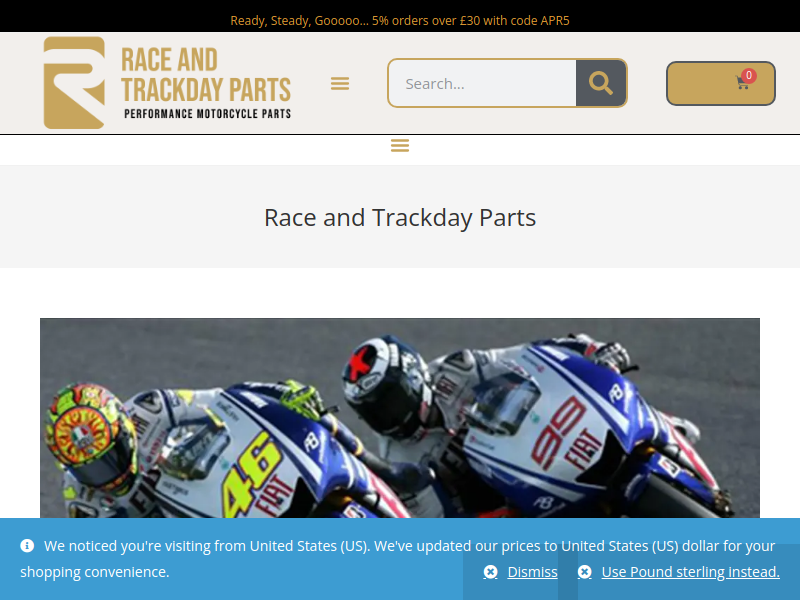Click the promo code APR5 banner text
The width and height of the screenshot is (800, 600).
400,20
